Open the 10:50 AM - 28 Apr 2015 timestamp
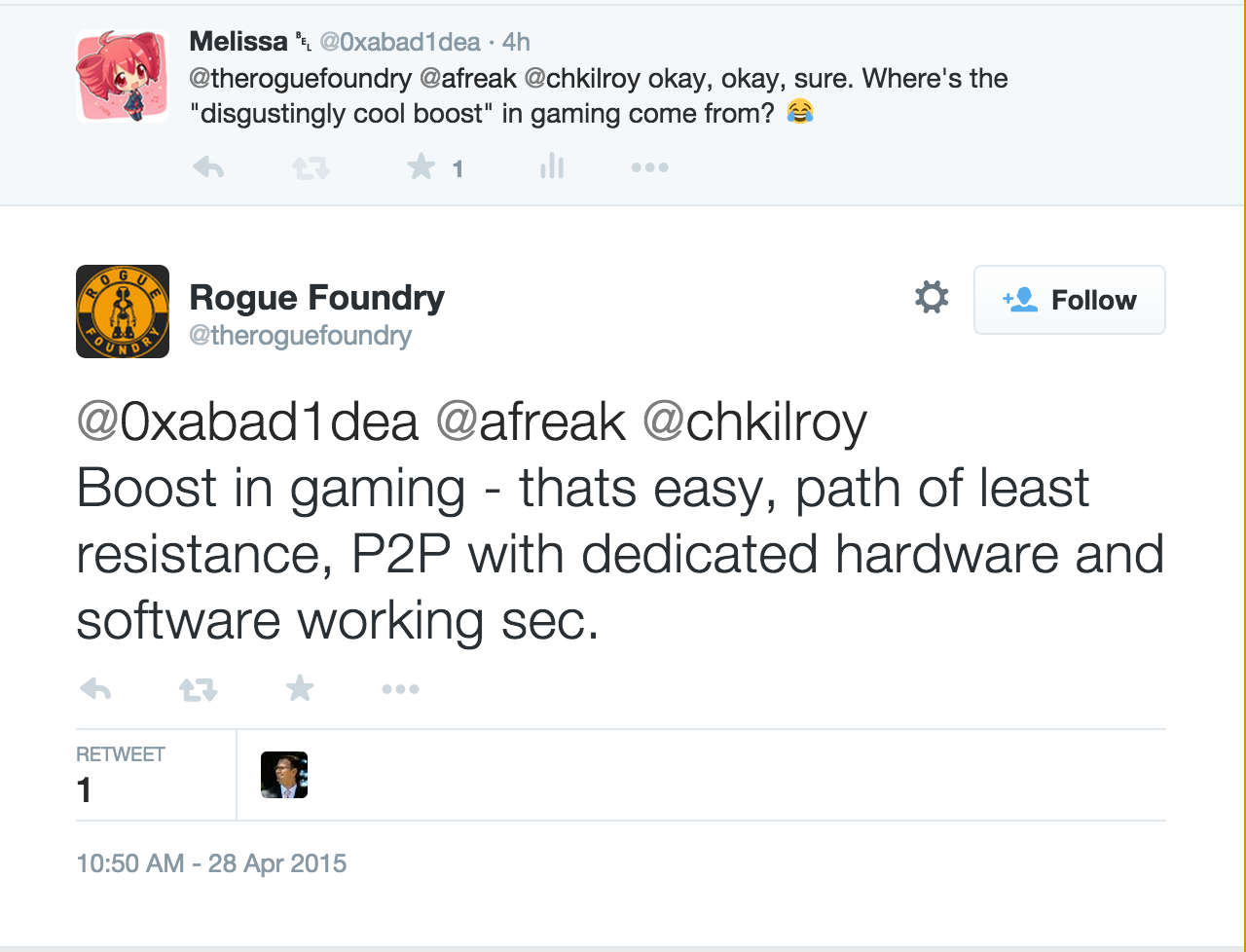This screenshot has height=952, width=1246. pos(211,863)
